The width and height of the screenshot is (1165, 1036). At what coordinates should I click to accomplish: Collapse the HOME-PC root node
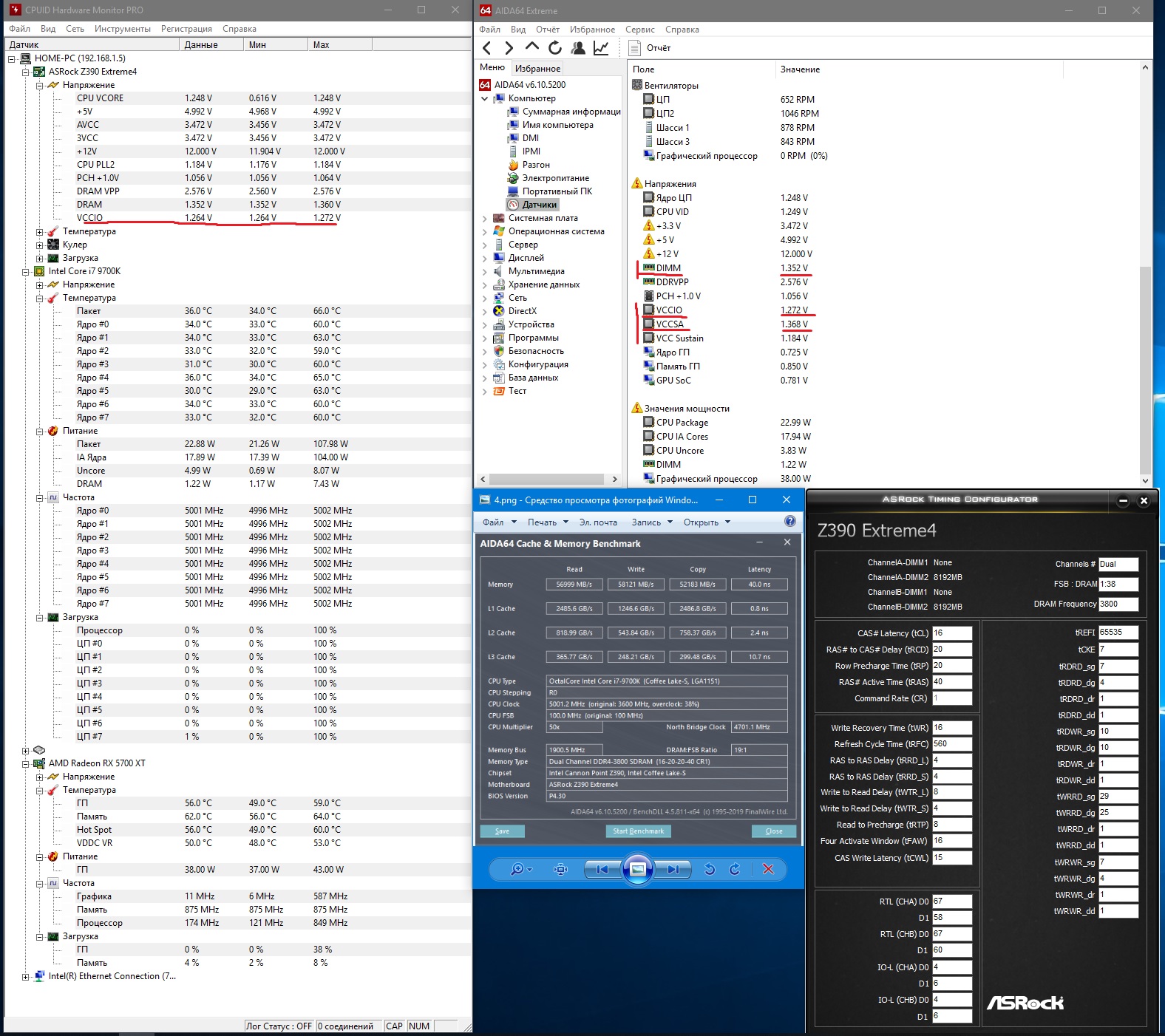click(12, 58)
